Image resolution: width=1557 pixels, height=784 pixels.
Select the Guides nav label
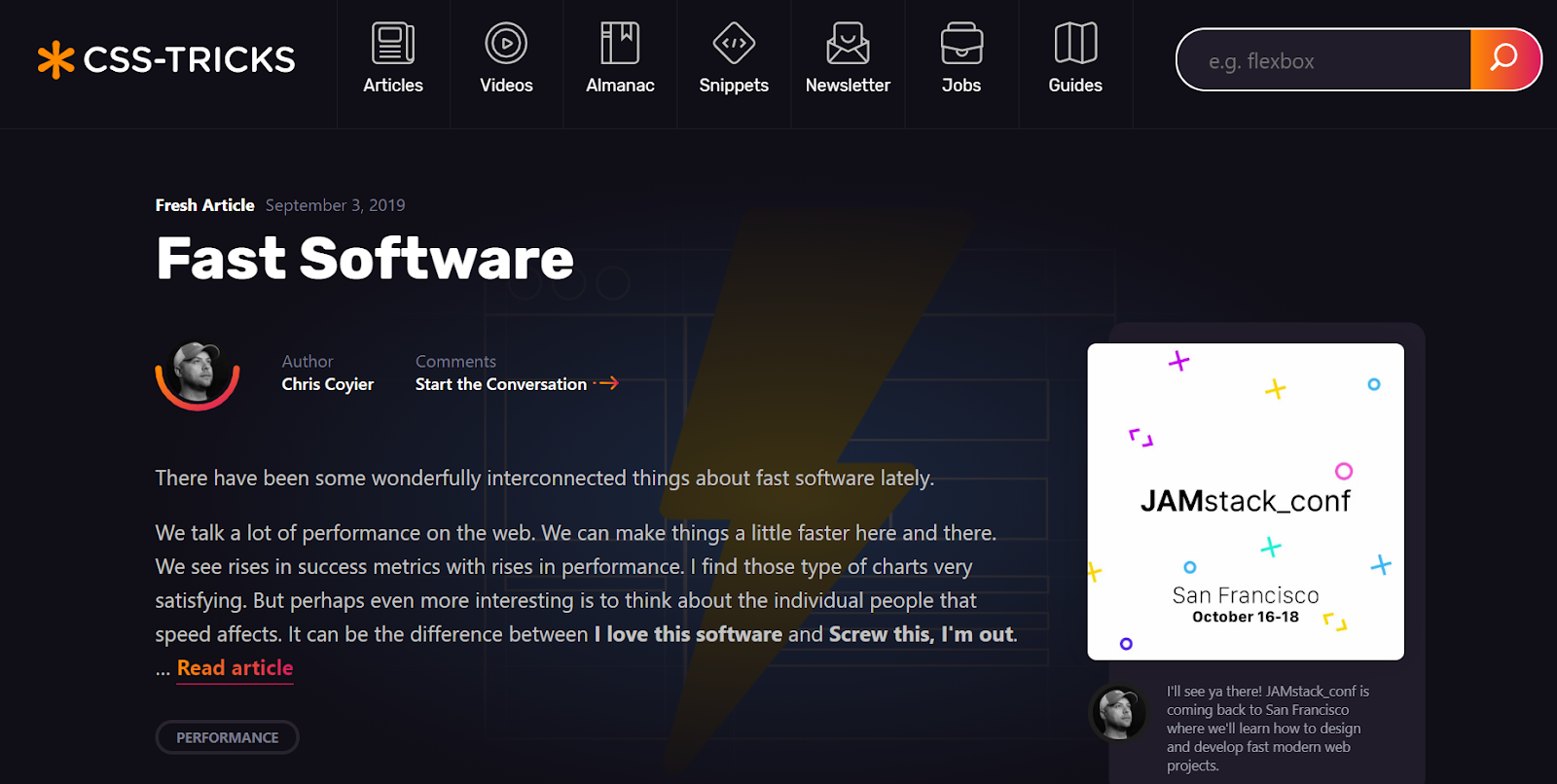tap(1075, 86)
